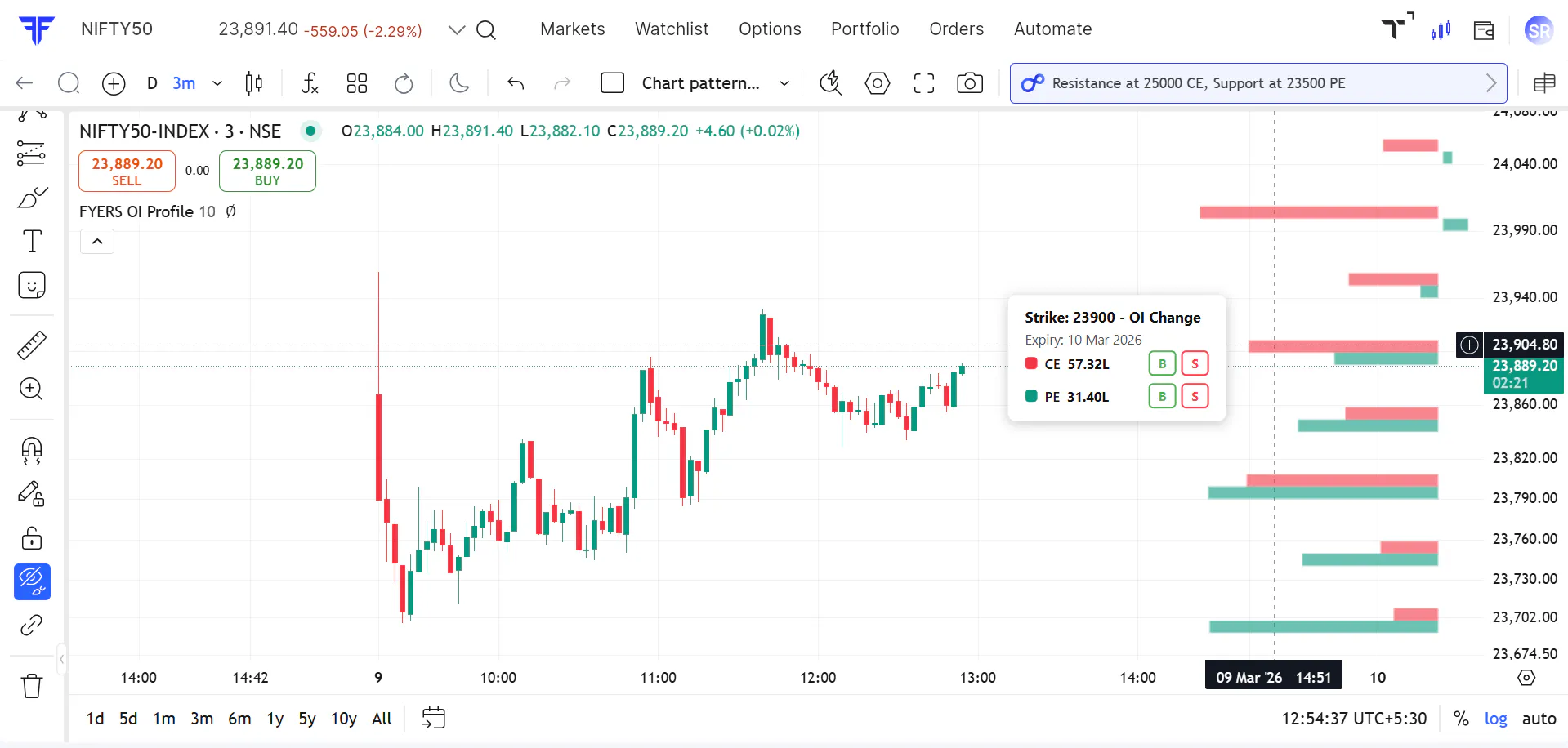The height and width of the screenshot is (748, 1568).
Task: Expand the timeframe interval dropdown arrow
Action: [x=217, y=83]
